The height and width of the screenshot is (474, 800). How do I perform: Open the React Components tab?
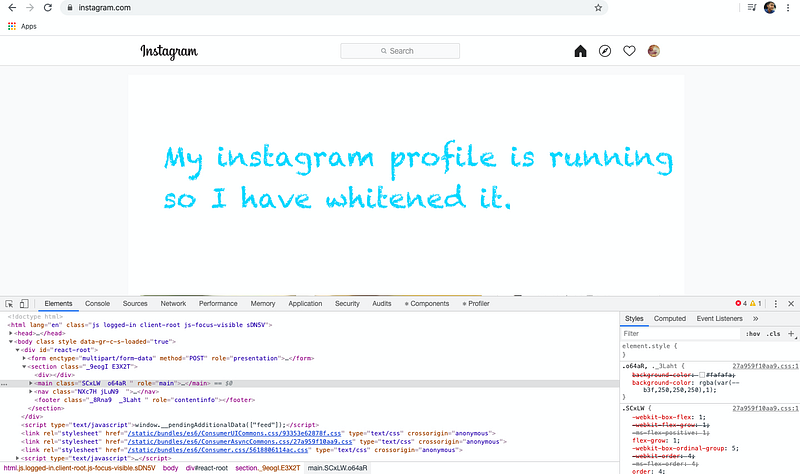(x=427, y=304)
